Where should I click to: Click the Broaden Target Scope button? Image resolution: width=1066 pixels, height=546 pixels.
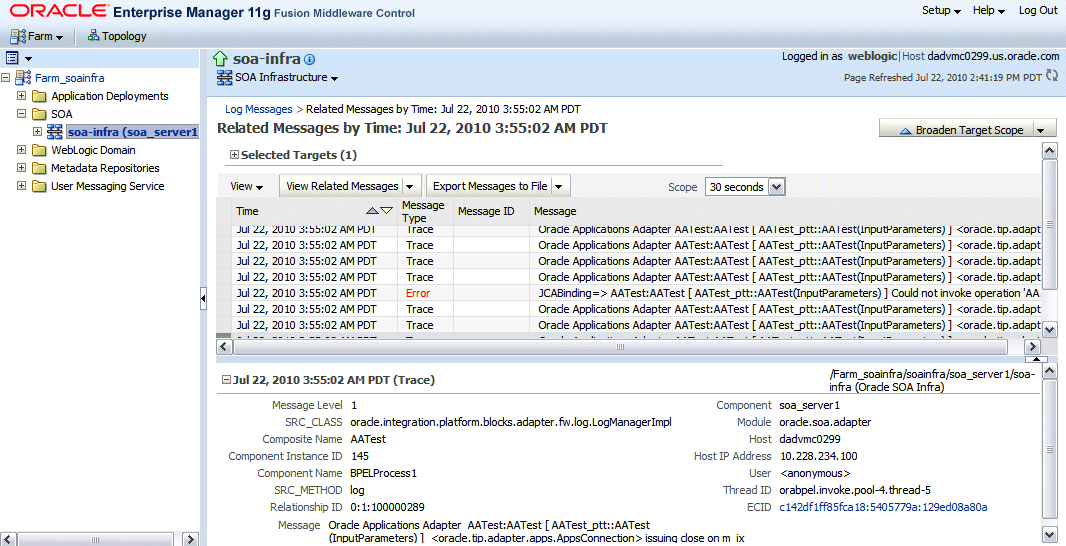click(961, 130)
